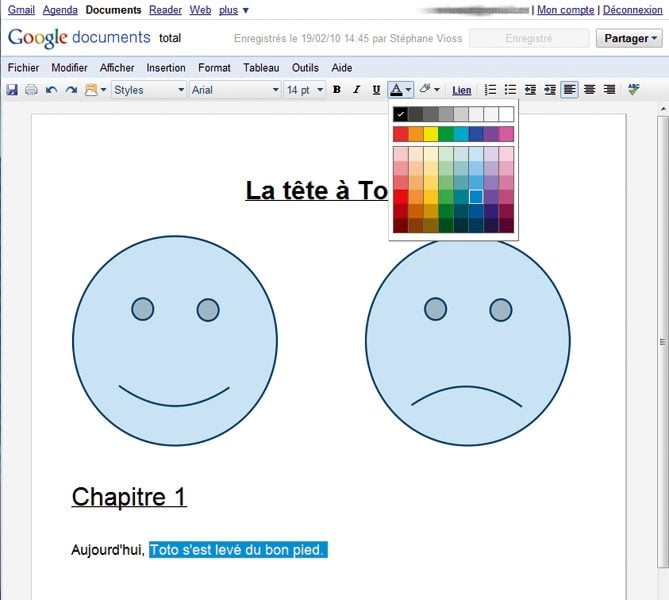The width and height of the screenshot is (669, 600).
Task: Click the Redo arrow icon
Action: [x=71, y=90]
